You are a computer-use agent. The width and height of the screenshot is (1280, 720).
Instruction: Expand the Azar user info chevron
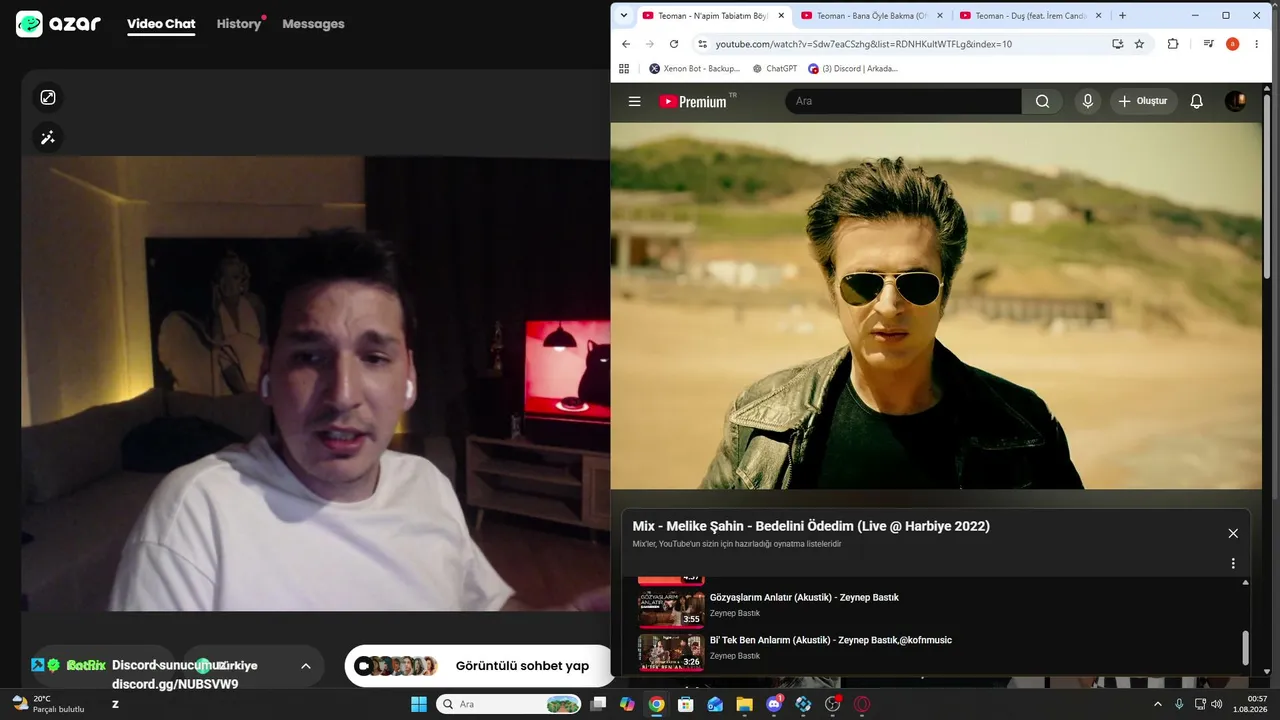tap(306, 666)
